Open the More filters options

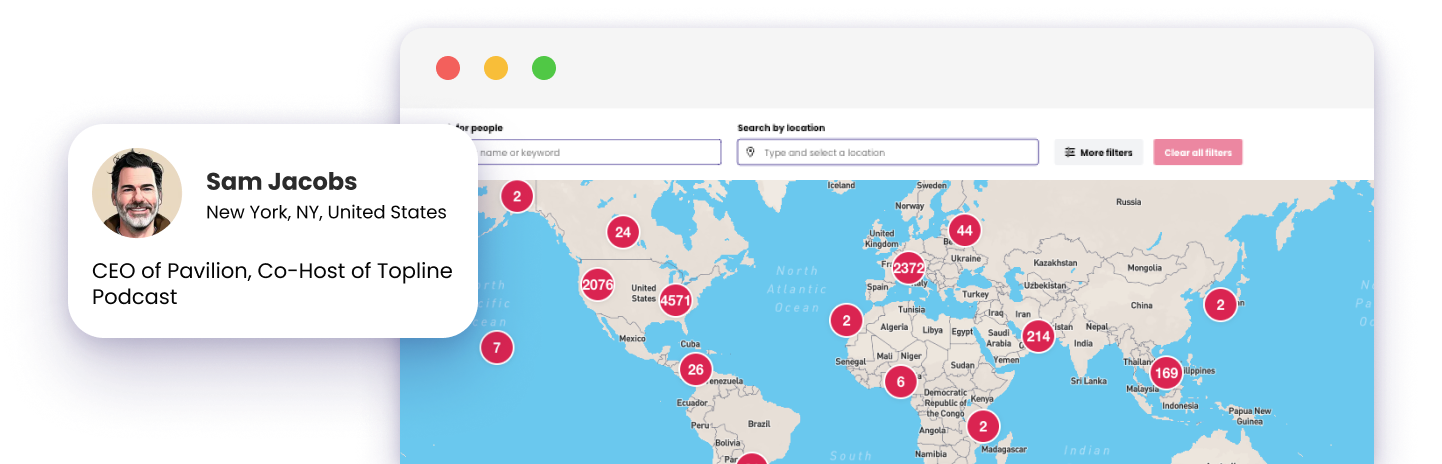(x=1098, y=153)
